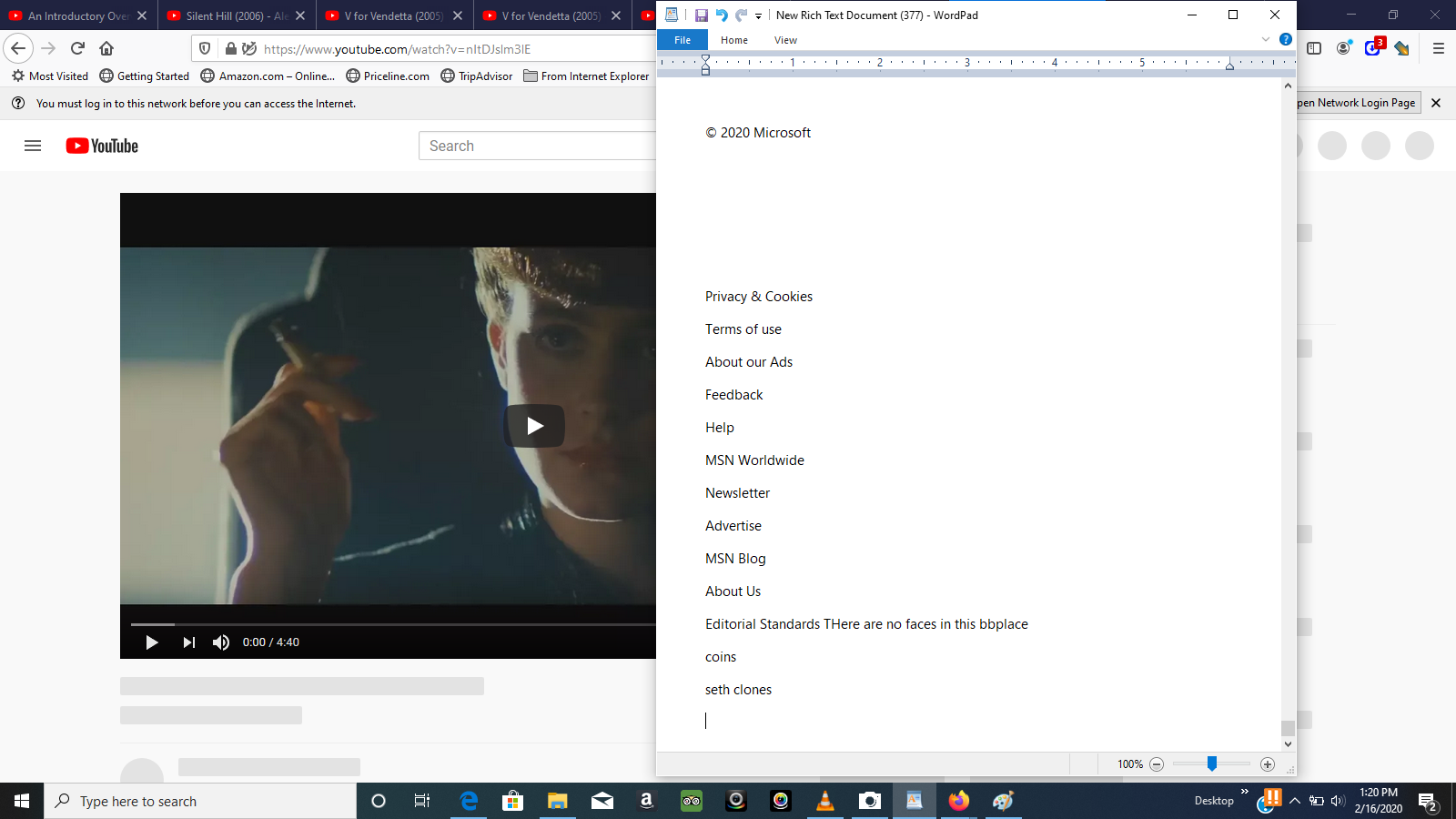Open Firefox tracking protection shield icon
This screenshot has height=819, width=1456.
[205, 48]
